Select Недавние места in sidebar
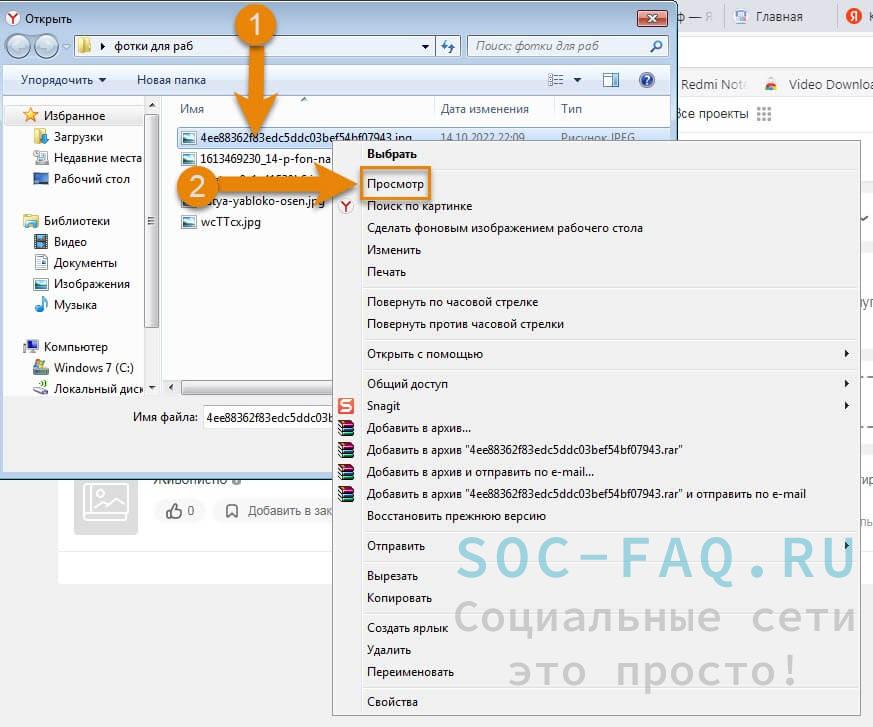Screen dimensions: 873x727 [x=97, y=158]
